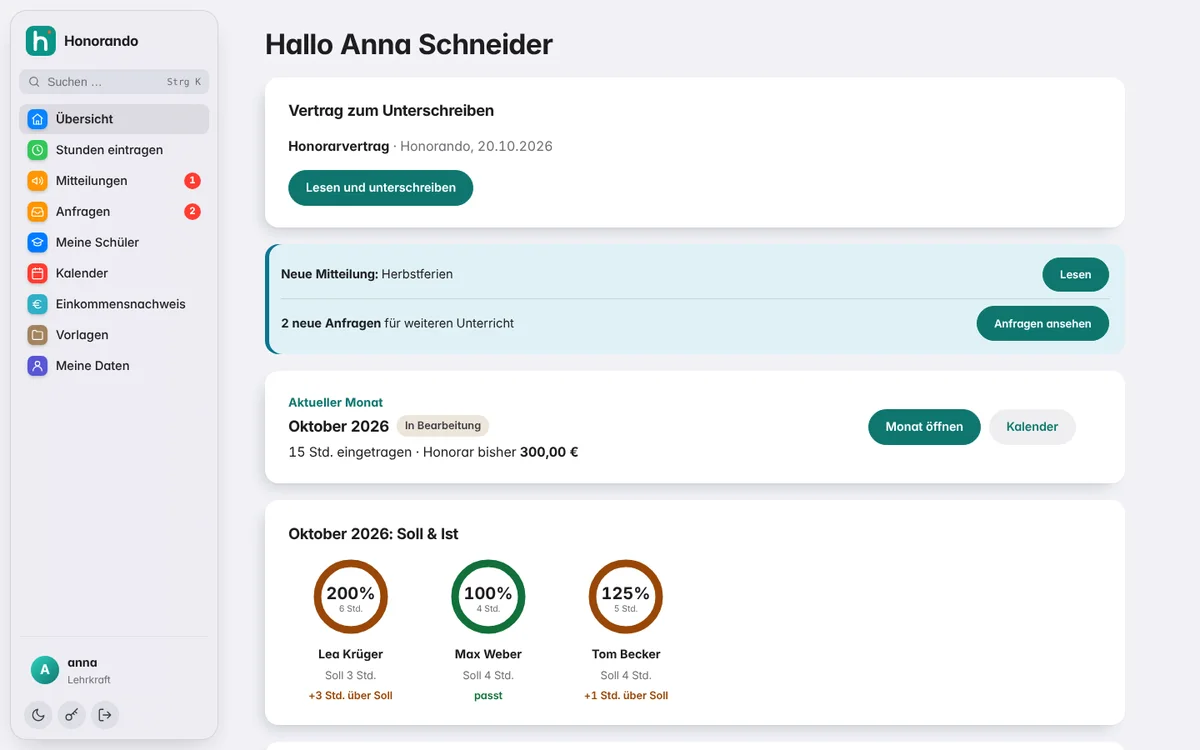Open Meine Daten person icon
This screenshot has width=1200, height=750.
point(37,367)
